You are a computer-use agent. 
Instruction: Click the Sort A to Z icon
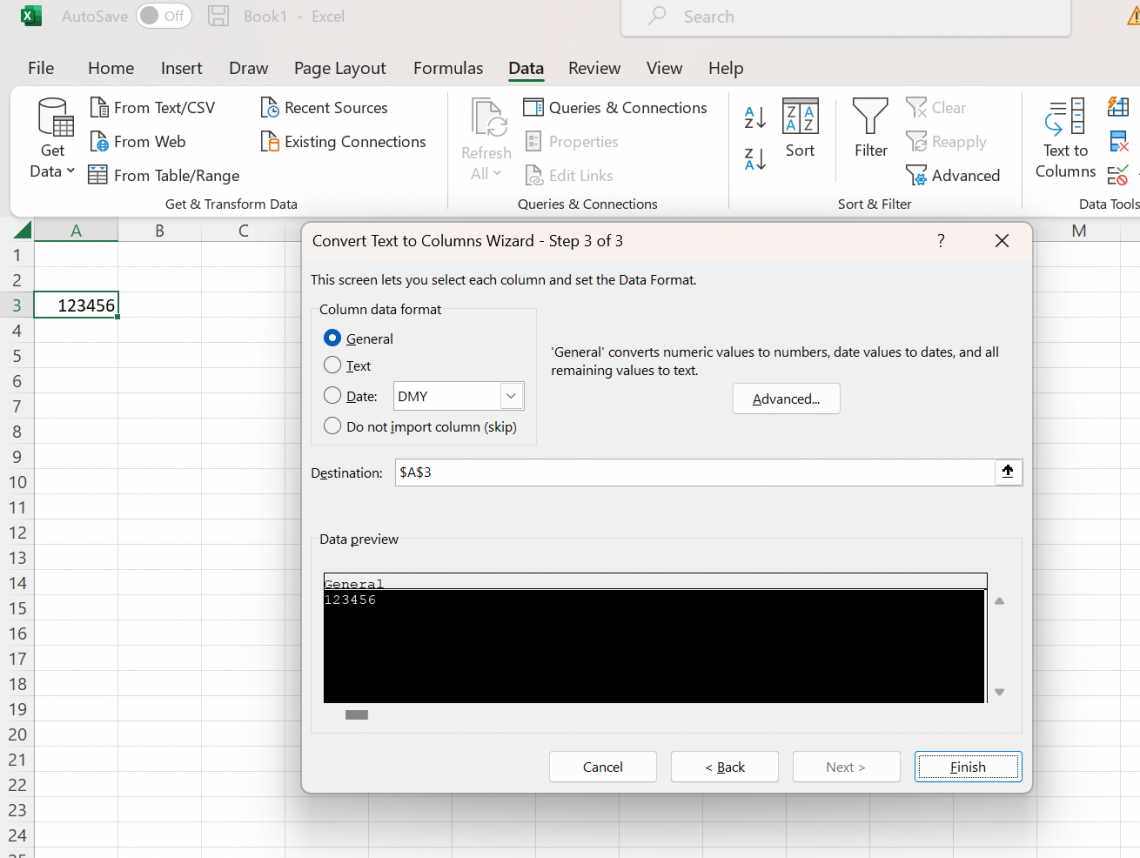tap(755, 117)
